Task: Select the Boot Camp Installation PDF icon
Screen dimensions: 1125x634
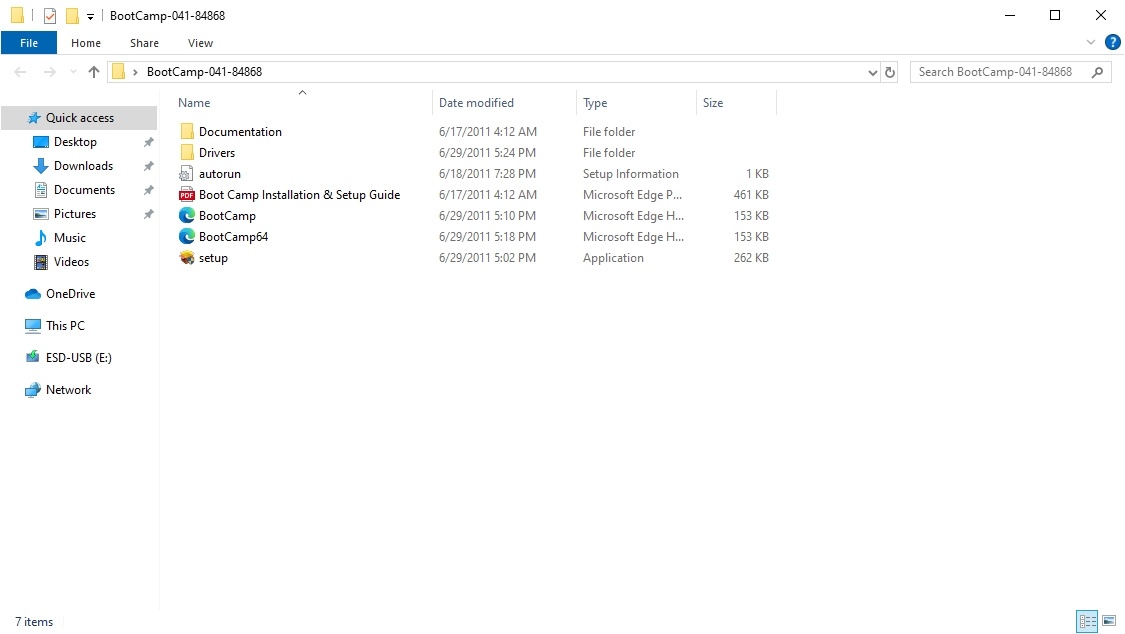Action: pos(187,194)
